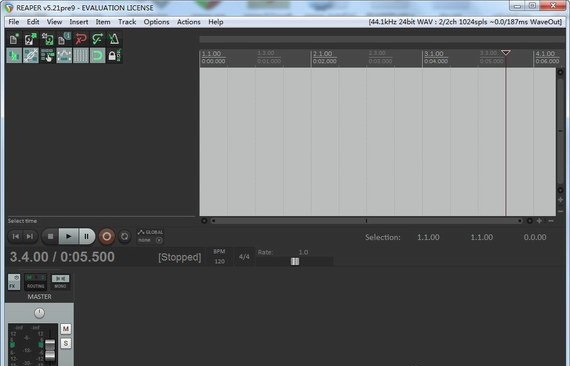Click the [Stopped] transport status text

180,257
